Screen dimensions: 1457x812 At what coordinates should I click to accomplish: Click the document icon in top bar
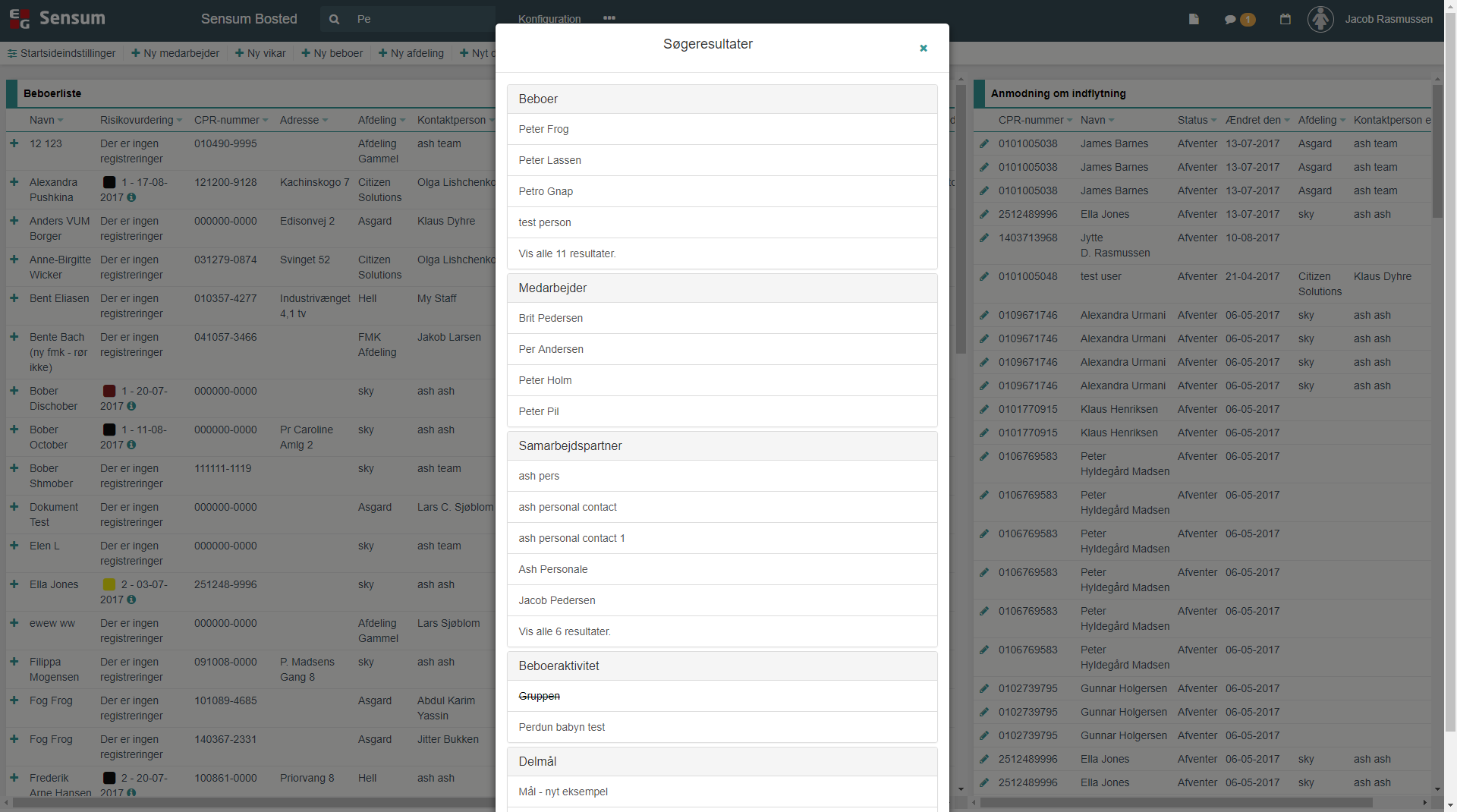[x=1194, y=19]
